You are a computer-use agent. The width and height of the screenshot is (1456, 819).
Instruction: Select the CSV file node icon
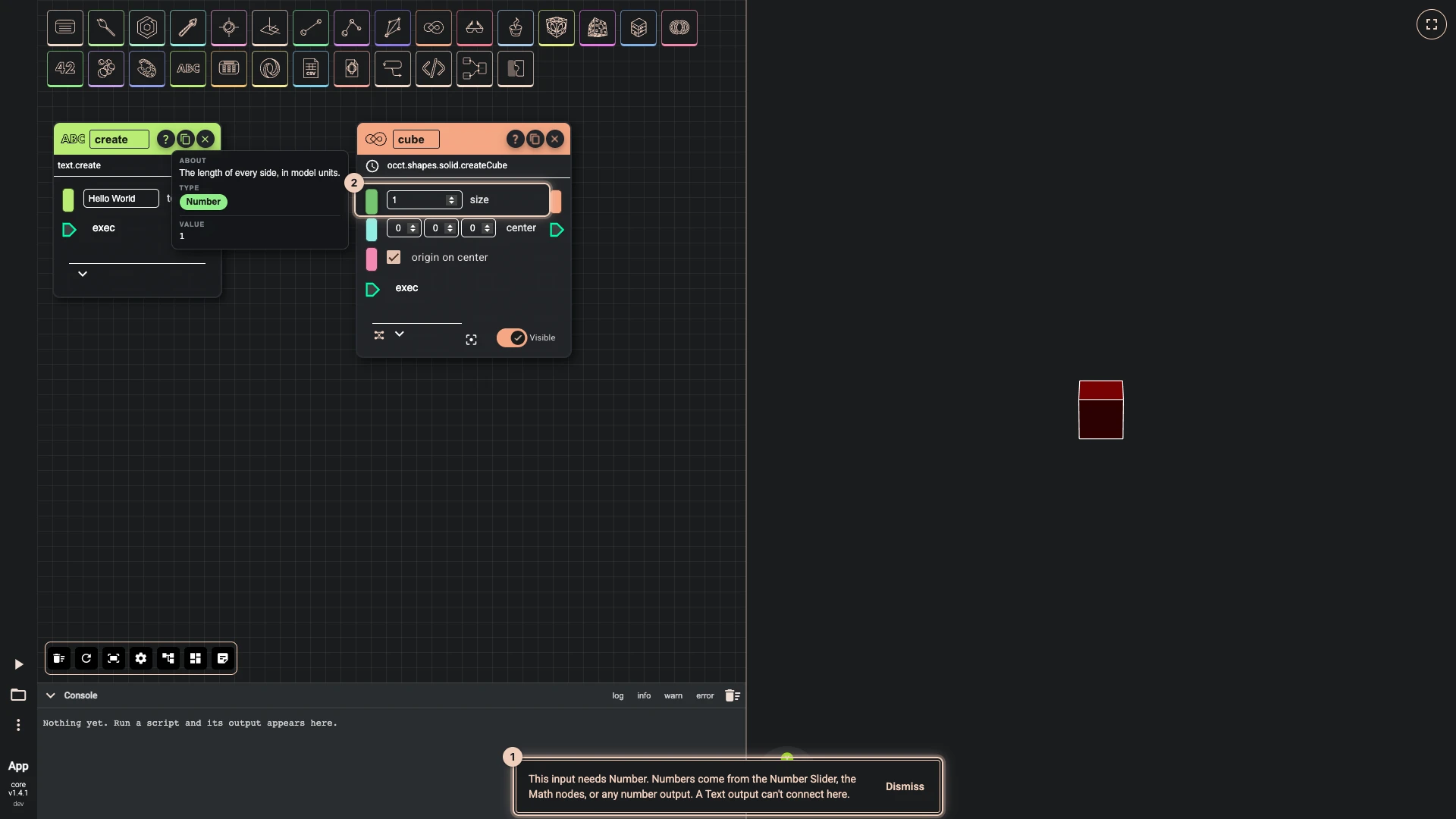click(311, 68)
